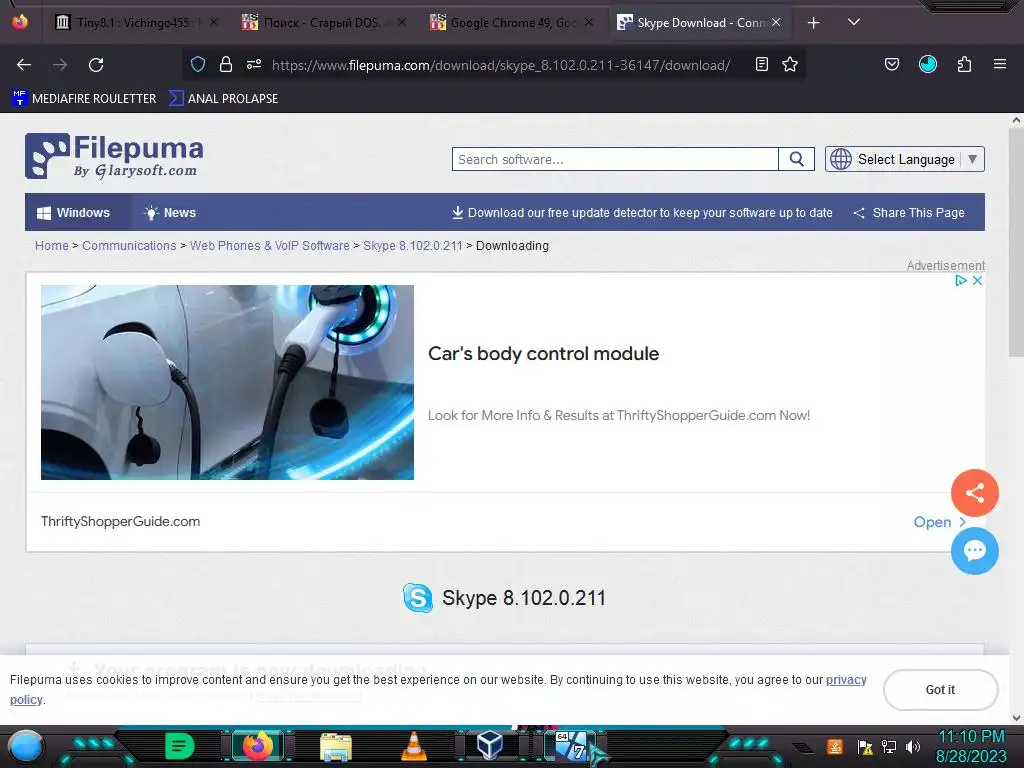Open the News menu item
Viewport: 1024px width, 768px height.
pos(170,213)
